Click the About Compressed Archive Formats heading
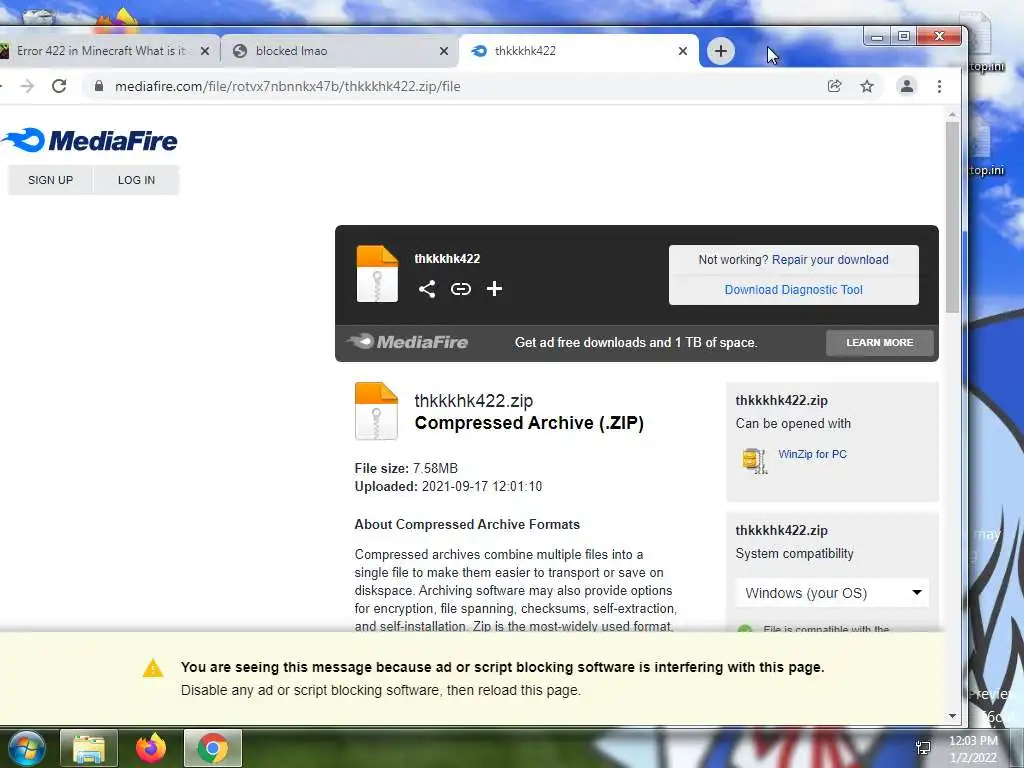1024x768 pixels. 467,524
